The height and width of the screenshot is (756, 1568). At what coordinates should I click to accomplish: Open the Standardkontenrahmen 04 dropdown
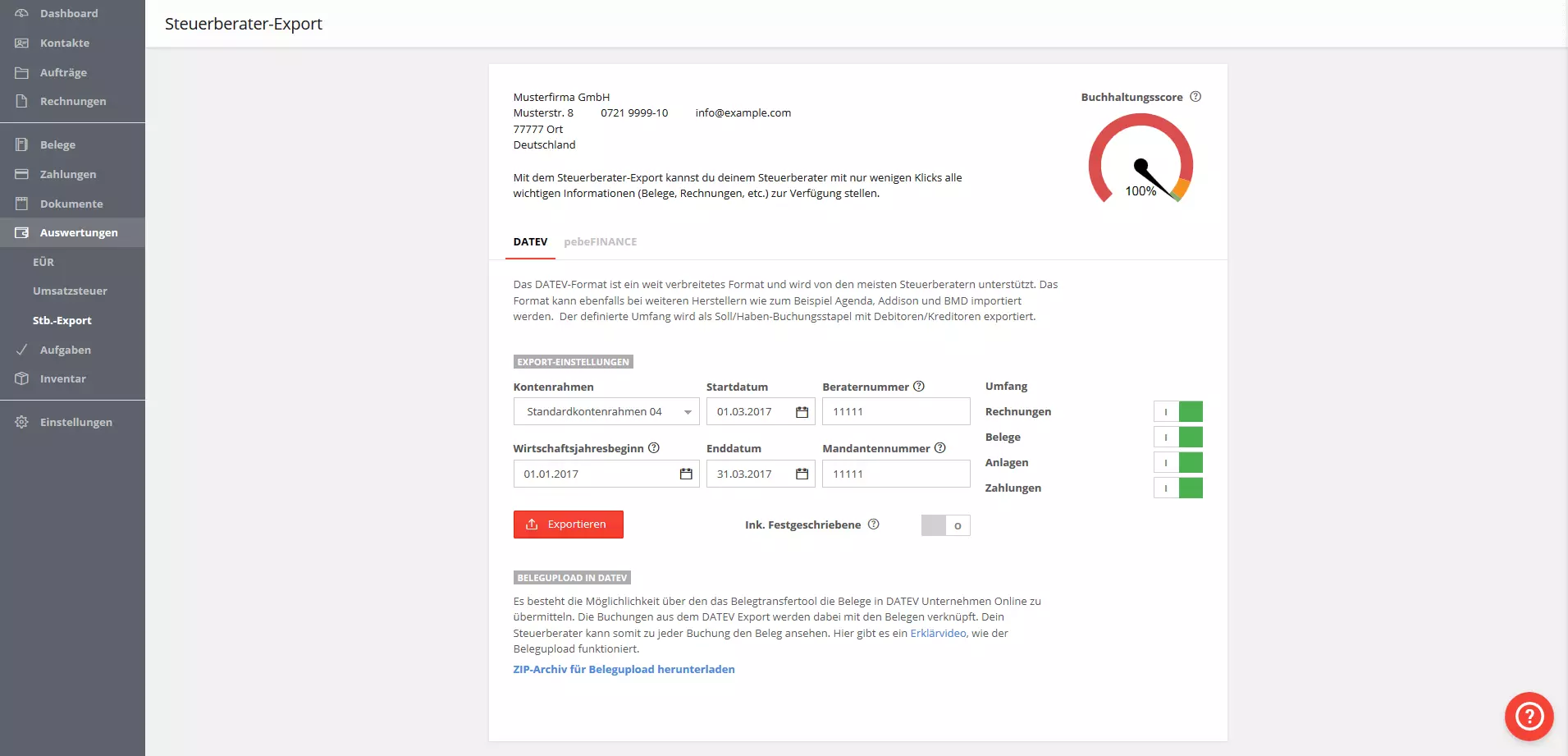606,411
